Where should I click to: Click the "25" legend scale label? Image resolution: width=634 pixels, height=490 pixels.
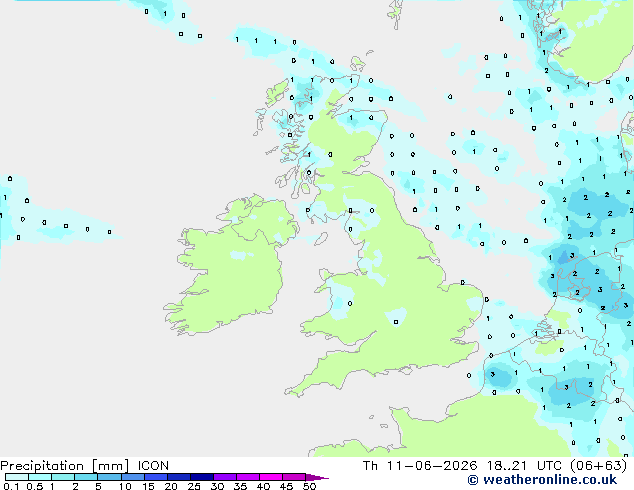click(194, 486)
